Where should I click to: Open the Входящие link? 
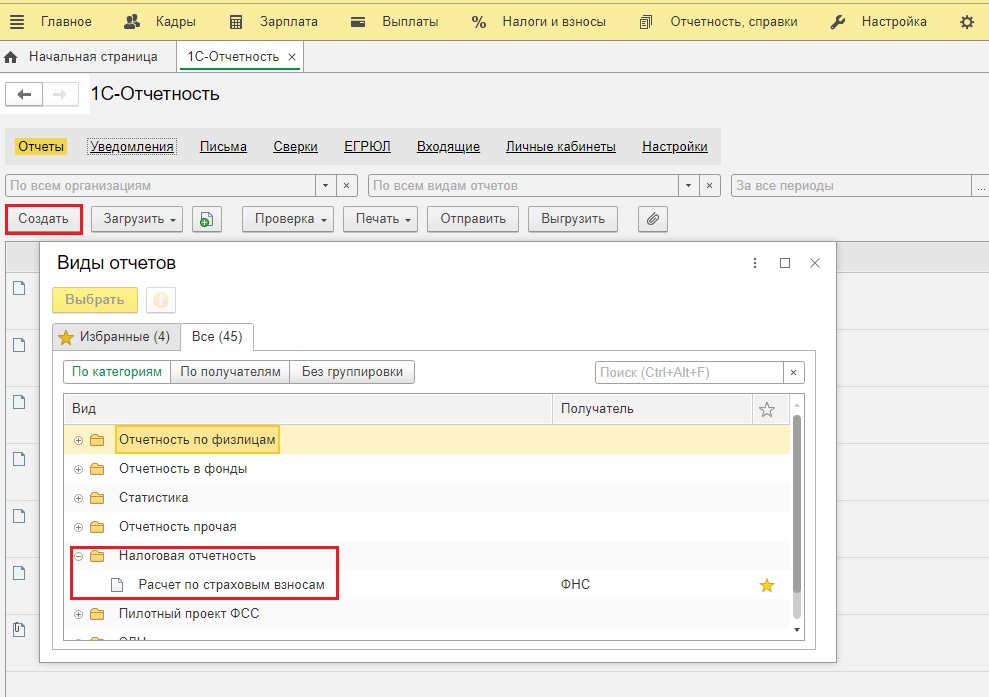point(448,147)
